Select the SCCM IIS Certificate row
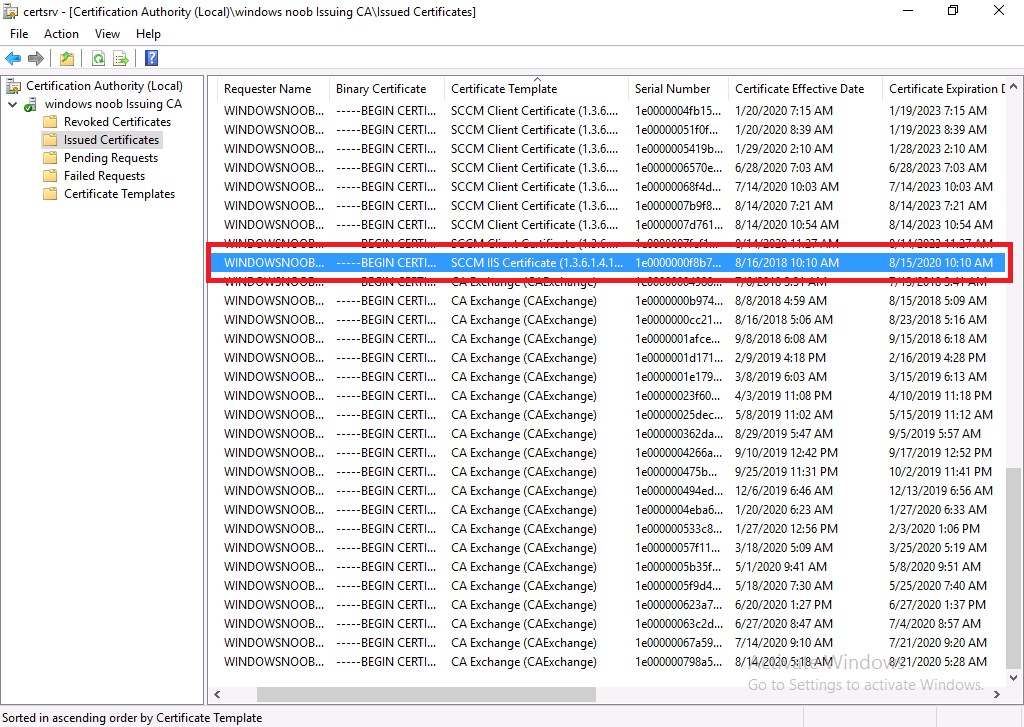Screen dimensions: 1024x727 coord(607,263)
